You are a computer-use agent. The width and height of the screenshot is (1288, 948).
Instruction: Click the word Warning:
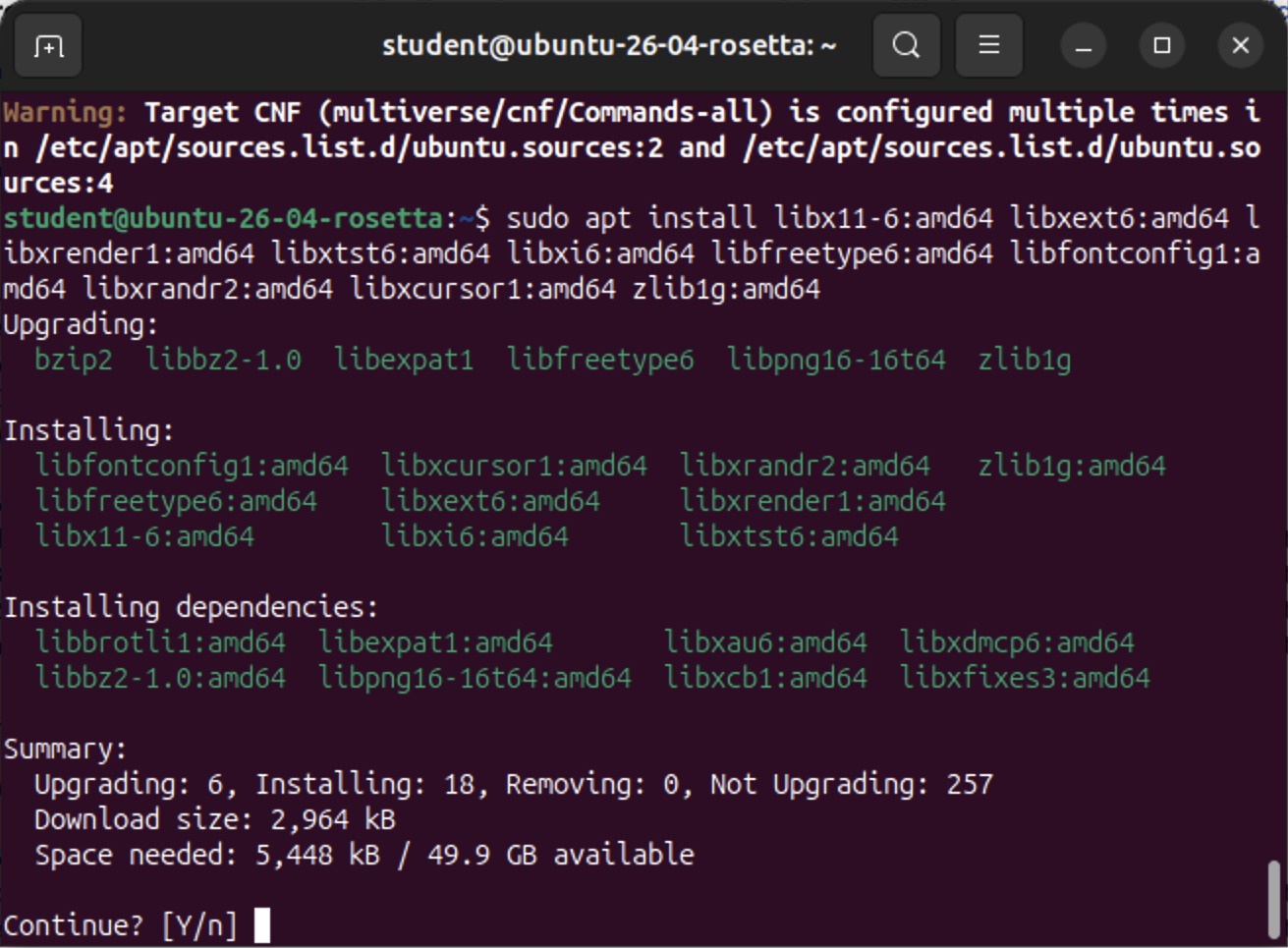tap(66, 112)
